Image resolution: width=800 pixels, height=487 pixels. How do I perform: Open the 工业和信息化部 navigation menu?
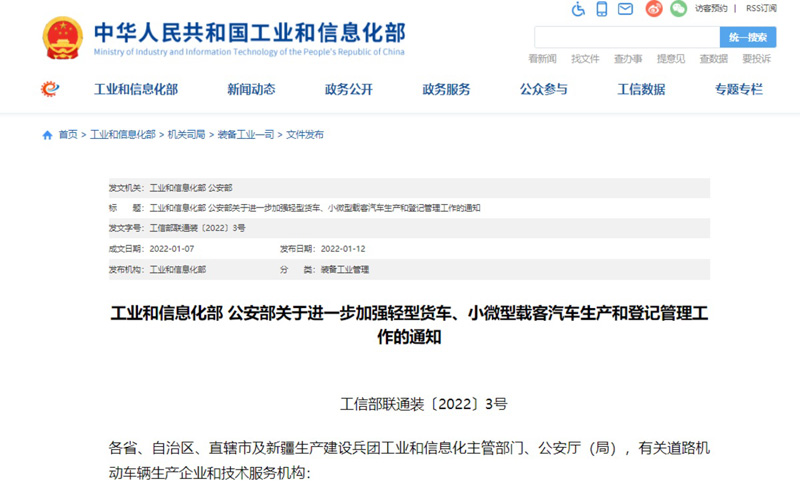click(135, 89)
